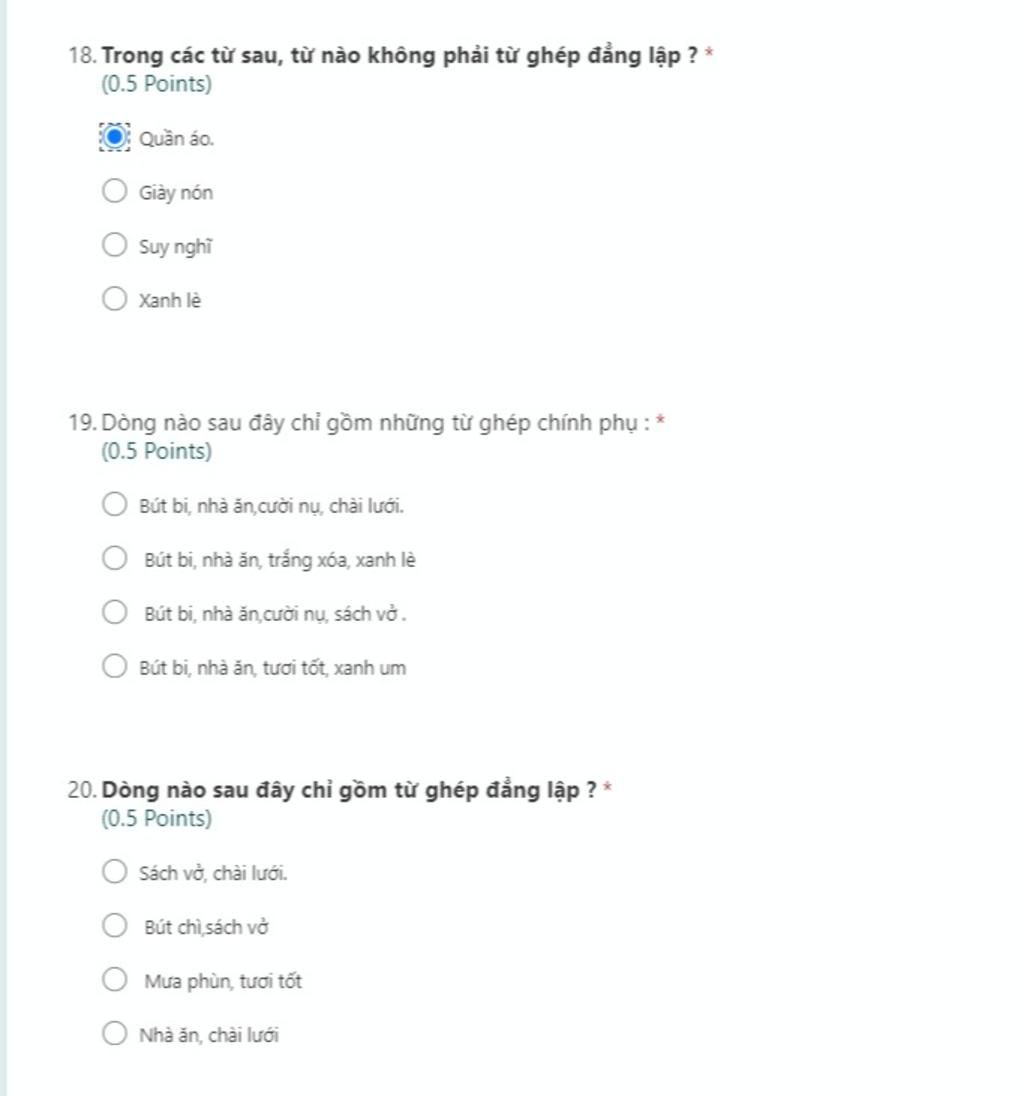Select the 'Suy nghĩ' answer option
1024x1096 pixels.
tap(115, 245)
